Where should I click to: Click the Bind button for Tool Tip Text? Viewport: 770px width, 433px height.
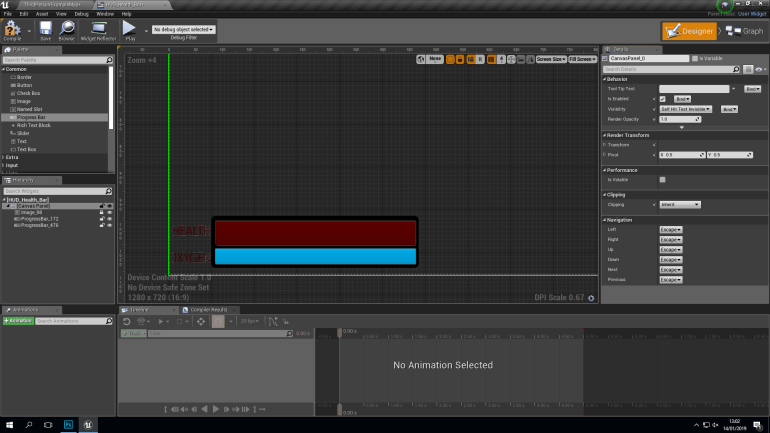pyautogui.click(x=753, y=89)
